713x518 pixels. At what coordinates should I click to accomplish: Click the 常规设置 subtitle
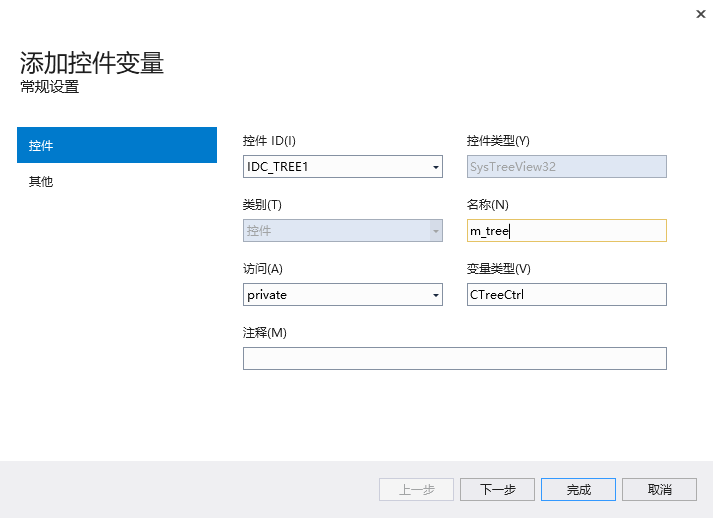click(x=50, y=87)
